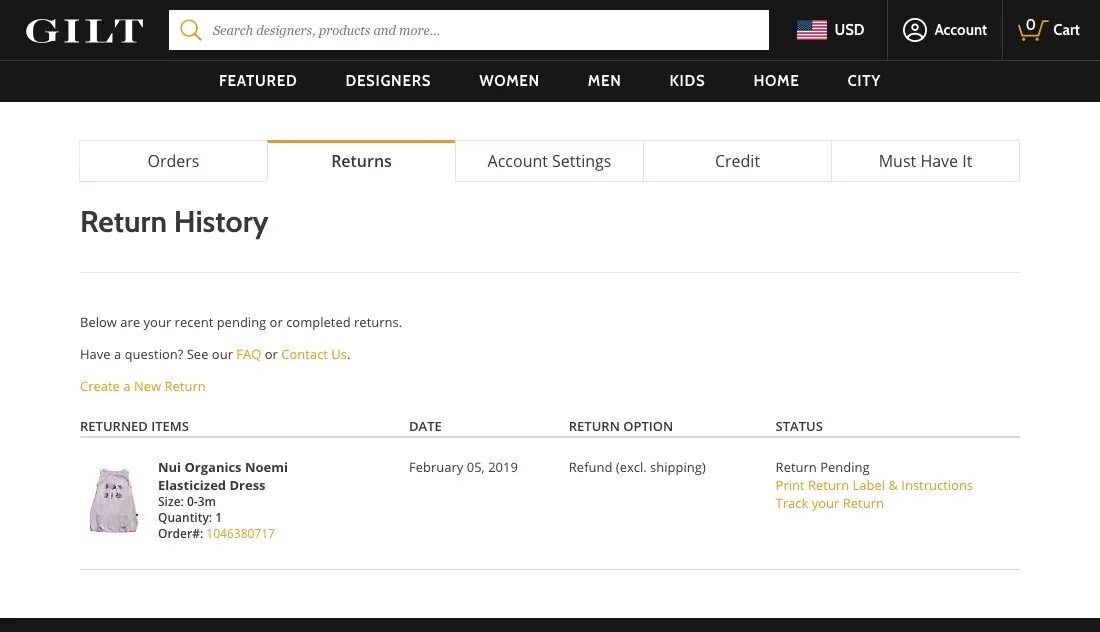
Task: Click the Refund (excl. shipping) text
Action: [x=637, y=467]
